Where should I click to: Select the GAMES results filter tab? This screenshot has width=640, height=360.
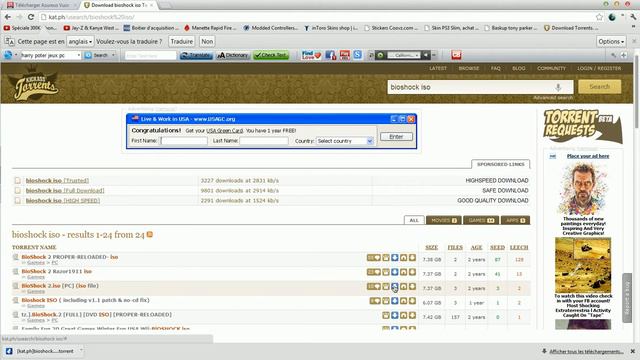pyautogui.click(x=481, y=220)
